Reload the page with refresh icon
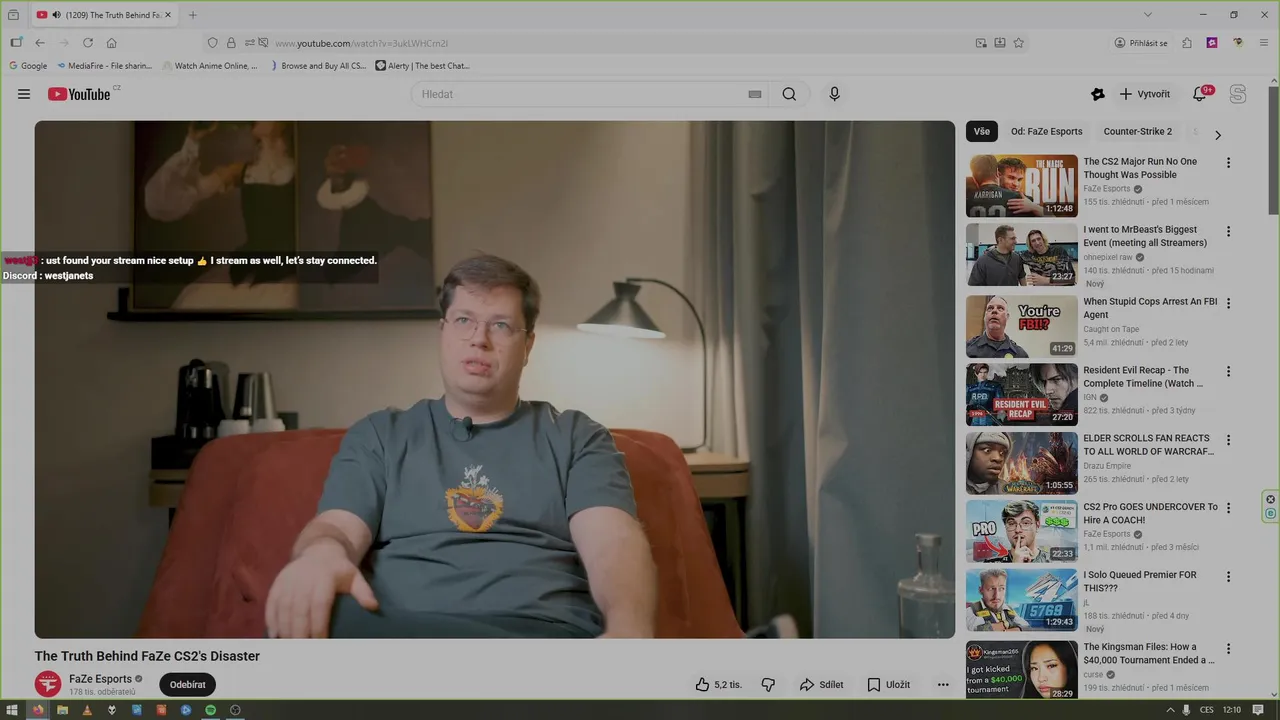 click(88, 43)
